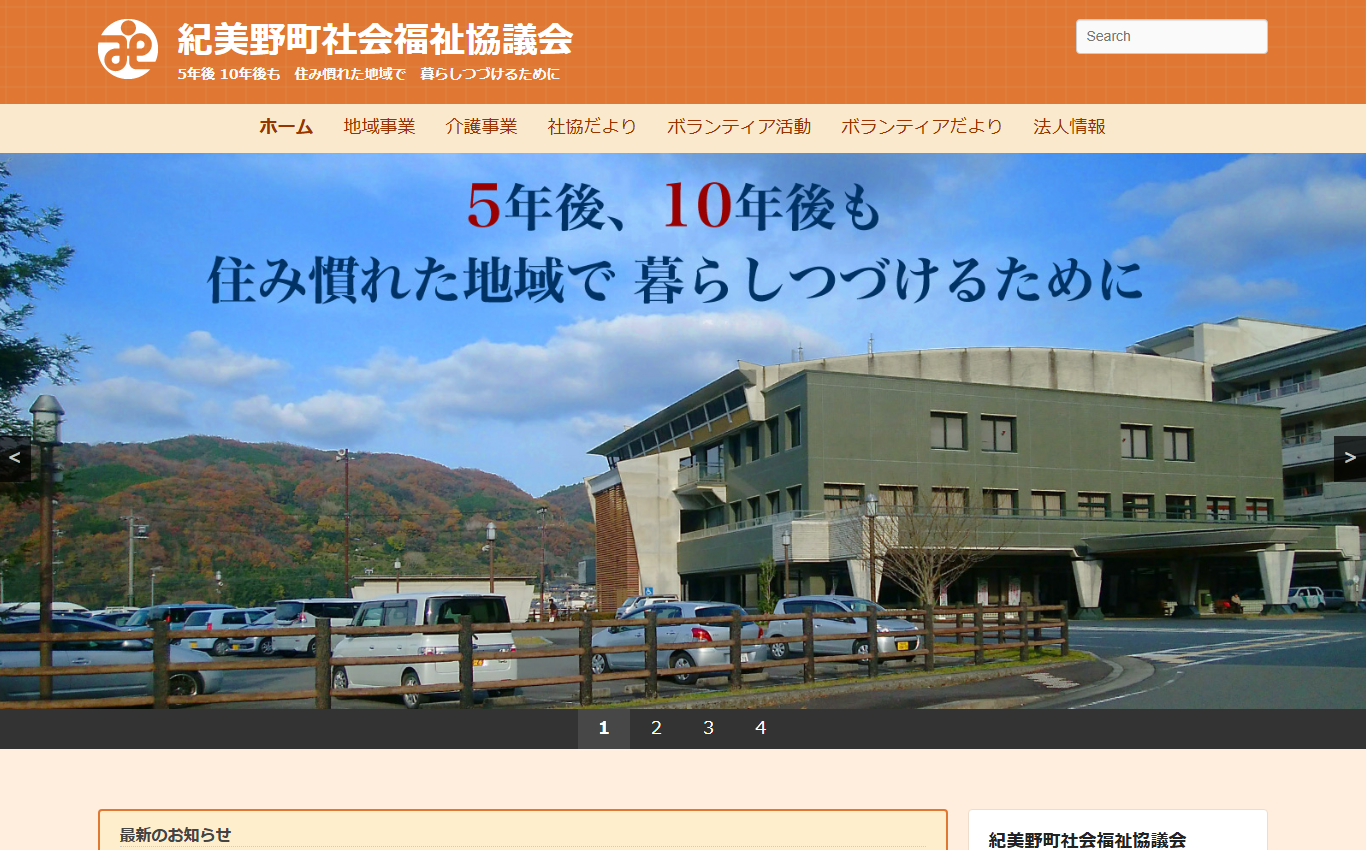Select slide 2 in the slider pager
Viewport: 1366px width, 850px height.
coord(656,728)
